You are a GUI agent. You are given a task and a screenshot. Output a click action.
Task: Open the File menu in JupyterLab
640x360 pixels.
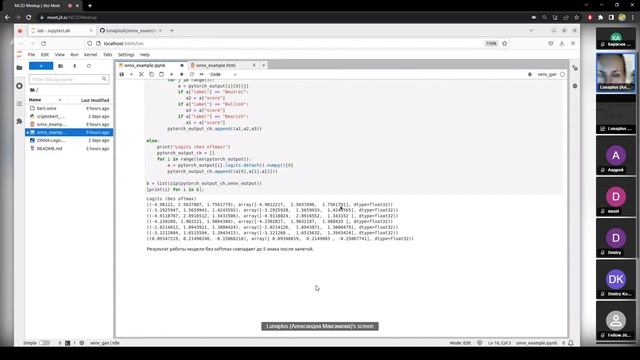pos(31,55)
